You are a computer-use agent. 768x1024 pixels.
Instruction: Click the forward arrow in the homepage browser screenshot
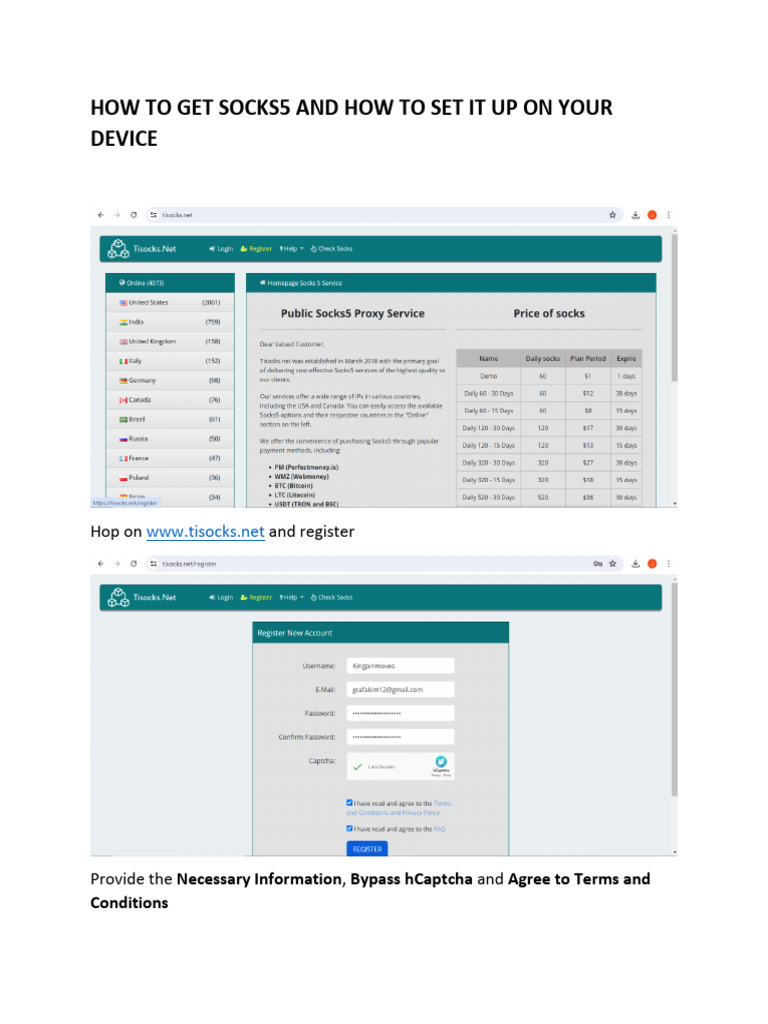(x=117, y=215)
